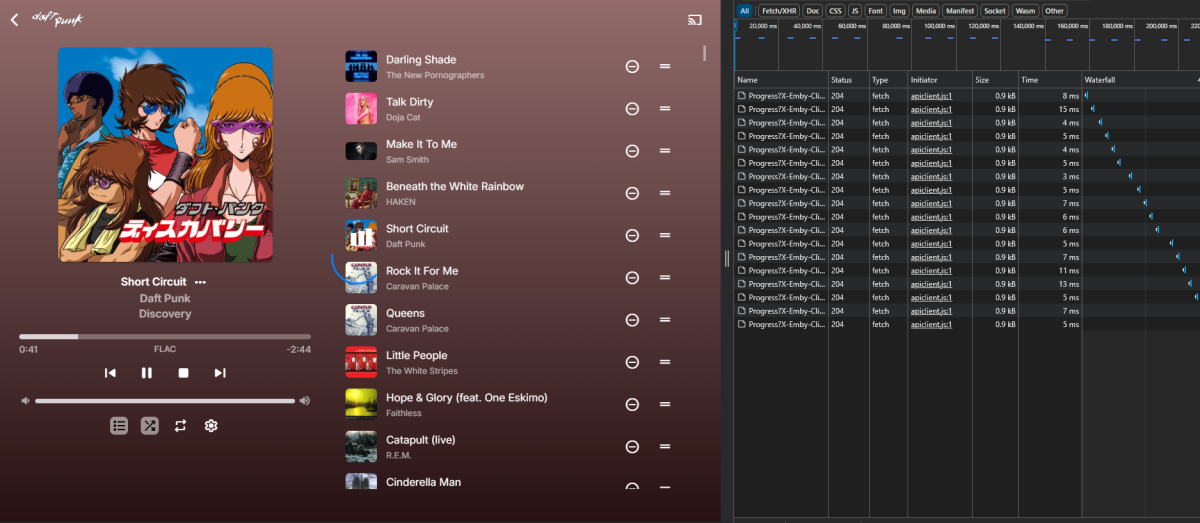Select the Media network filter
1200x523 pixels.
924,11
